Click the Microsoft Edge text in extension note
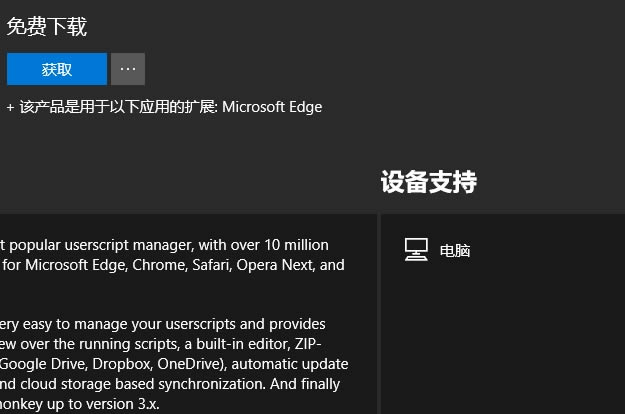Image resolution: width=625 pixels, height=414 pixels. (x=272, y=107)
